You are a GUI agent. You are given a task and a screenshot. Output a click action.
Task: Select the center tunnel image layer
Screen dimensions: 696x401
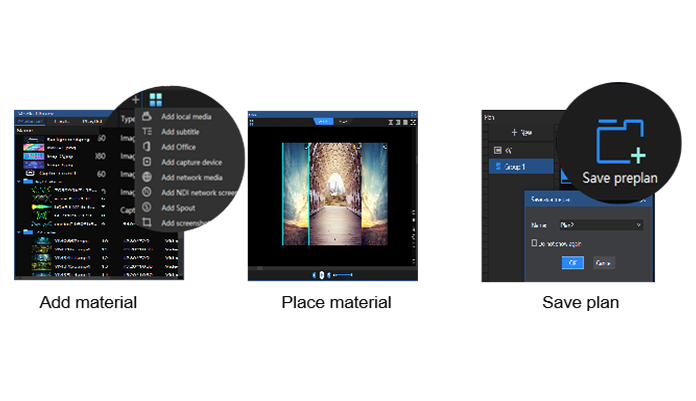pos(335,194)
